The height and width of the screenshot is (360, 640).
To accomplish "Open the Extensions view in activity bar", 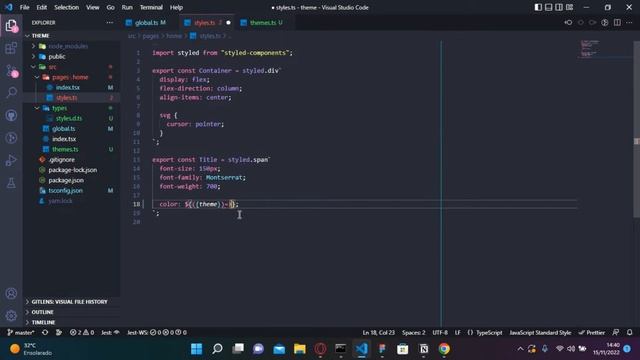I will coord(11,48).
